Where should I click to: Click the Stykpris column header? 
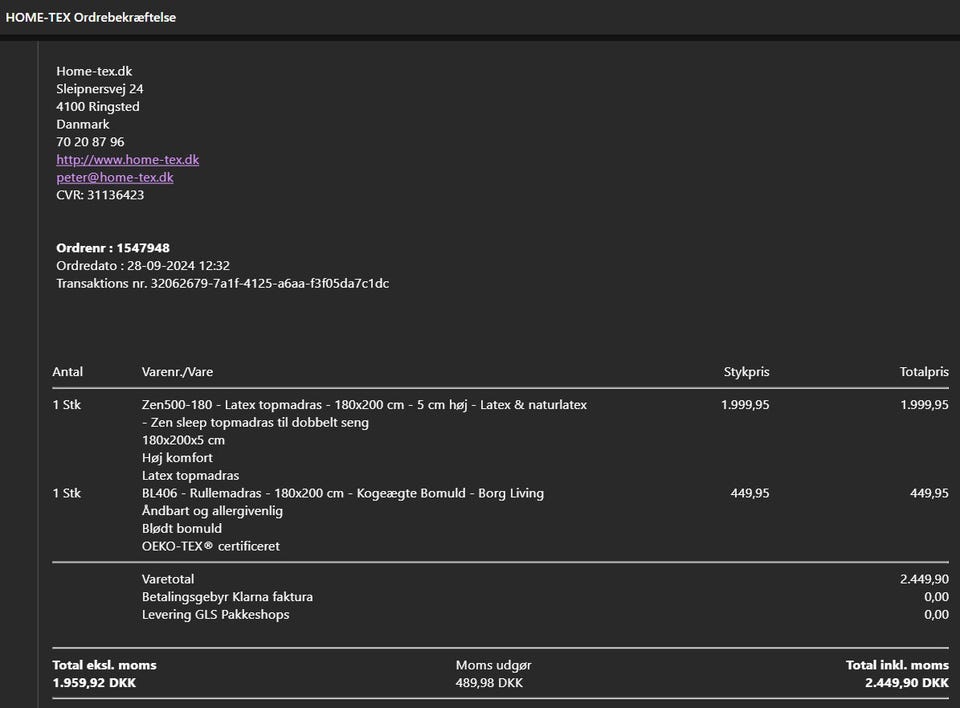pos(746,372)
